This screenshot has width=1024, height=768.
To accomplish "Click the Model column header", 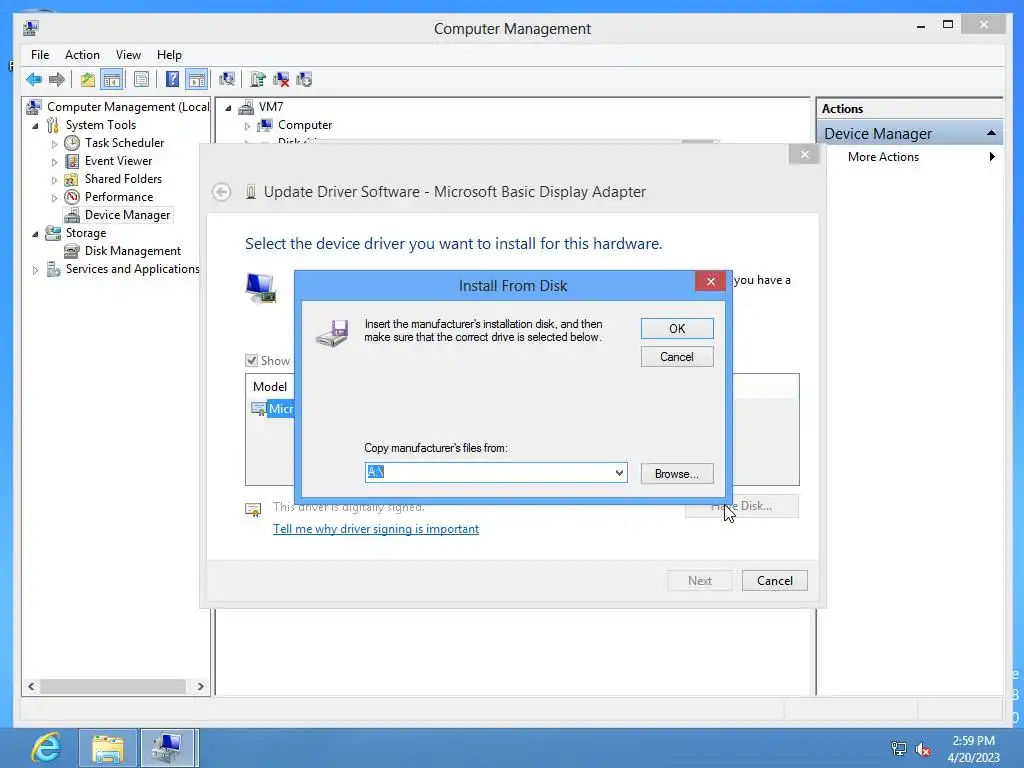I will pos(270,387).
